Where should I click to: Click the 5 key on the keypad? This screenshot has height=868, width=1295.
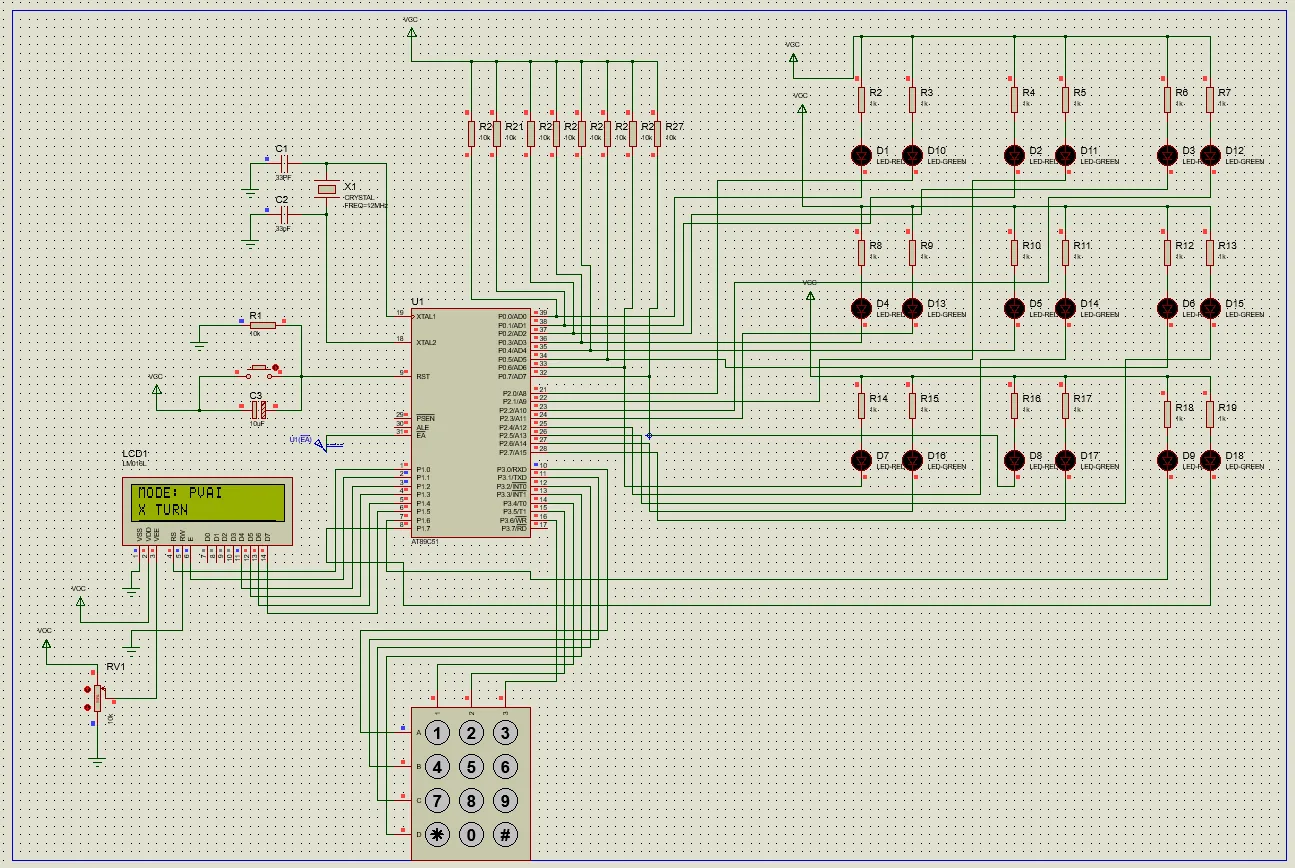471,767
